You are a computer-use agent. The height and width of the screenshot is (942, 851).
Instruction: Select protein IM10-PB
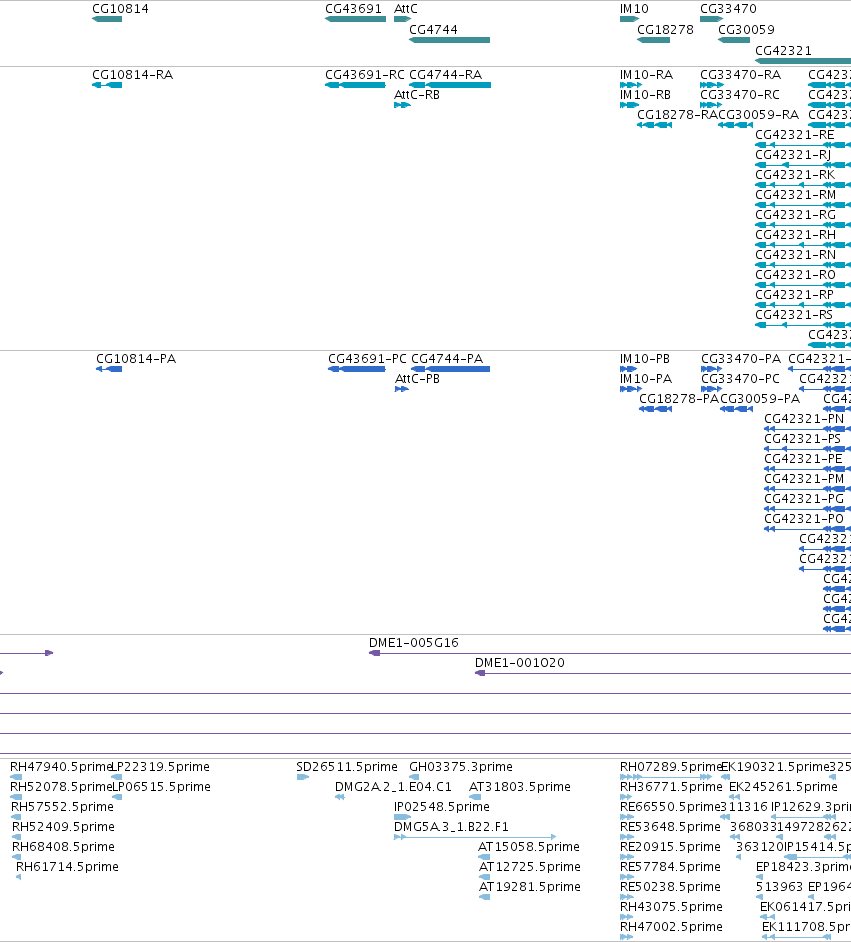click(x=644, y=359)
